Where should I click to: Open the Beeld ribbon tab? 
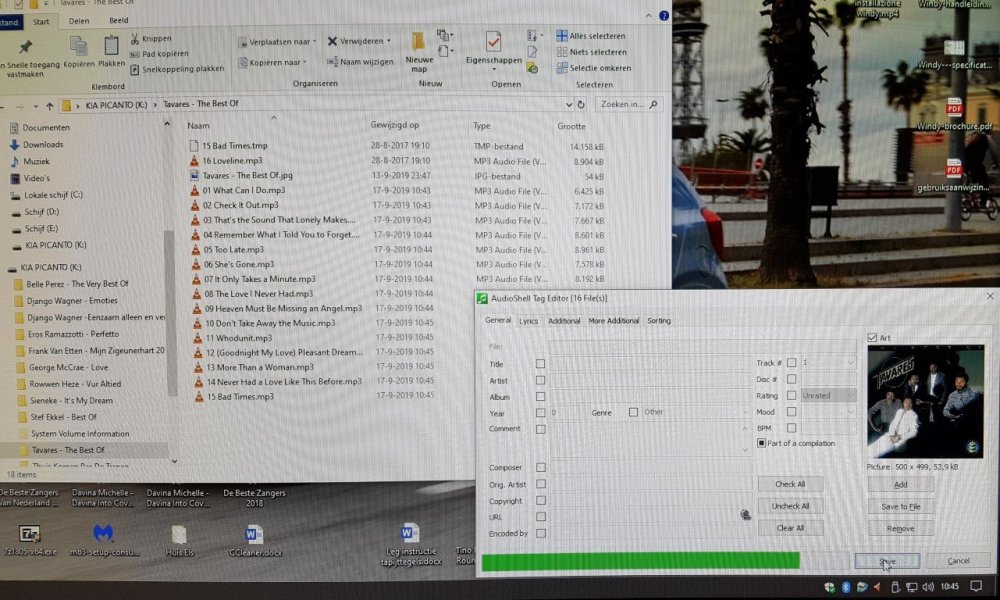click(119, 20)
